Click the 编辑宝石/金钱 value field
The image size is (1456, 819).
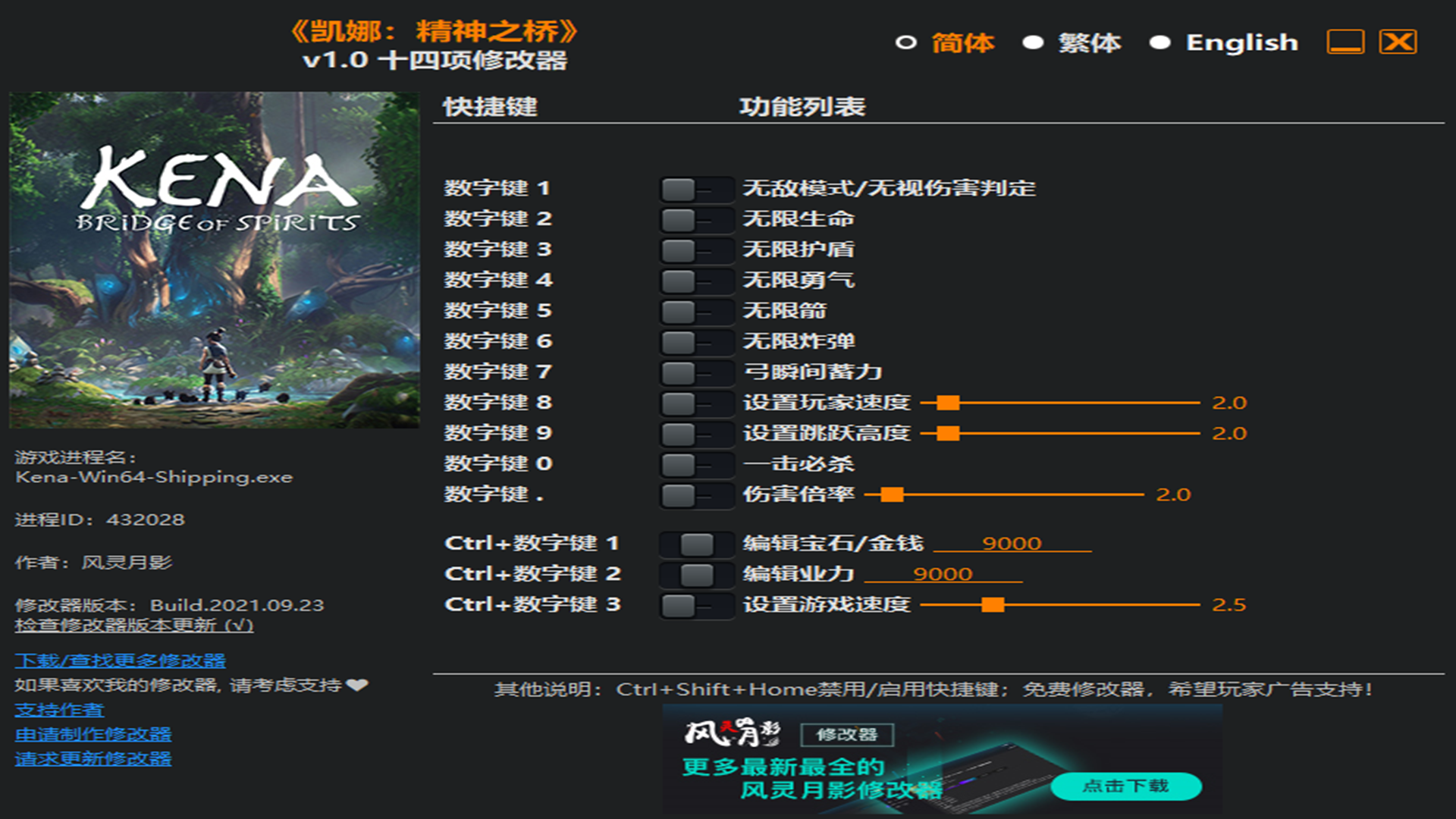(x=1011, y=544)
